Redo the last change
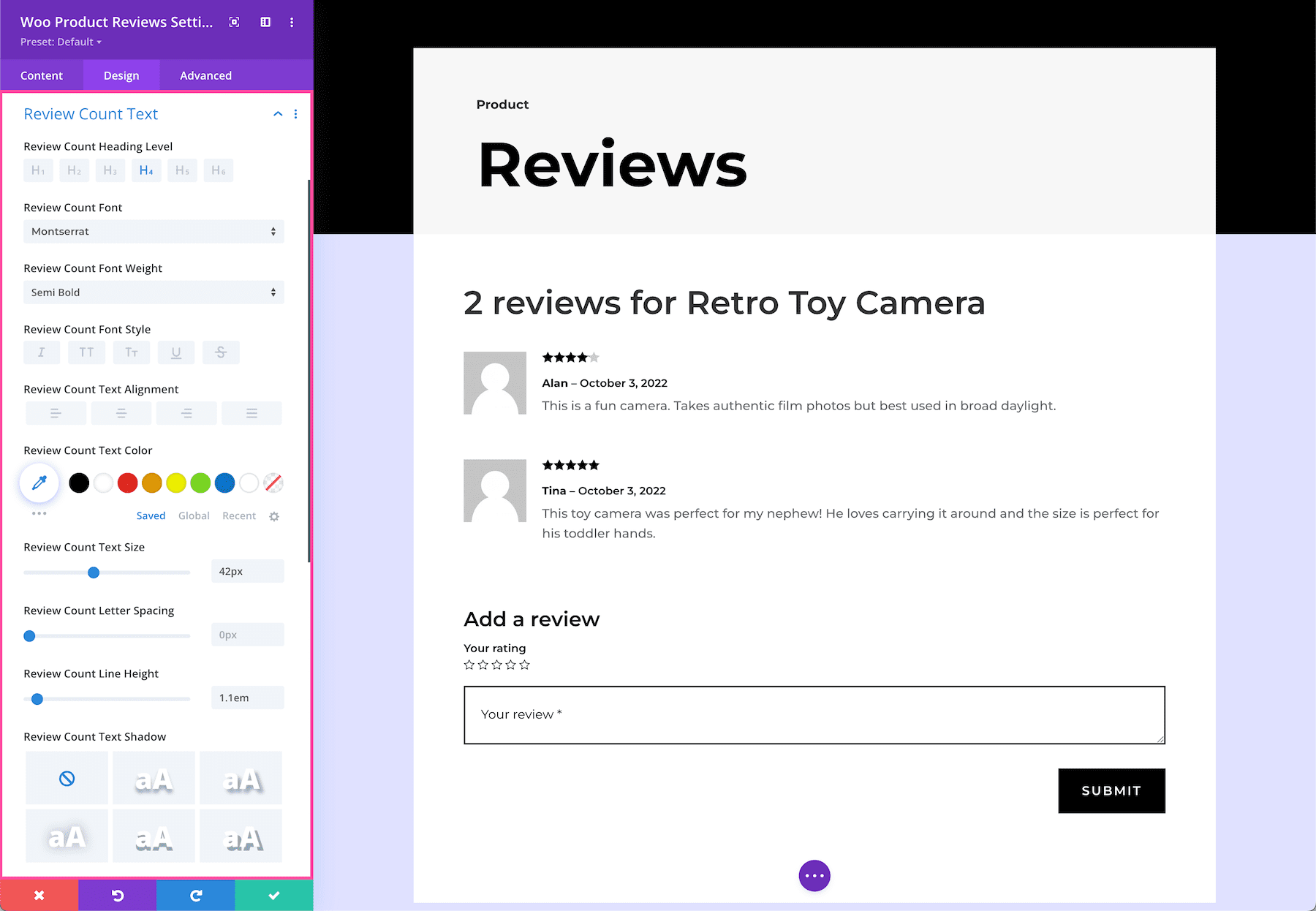Image resolution: width=1316 pixels, height=911 pixels. pyautogui.click(x=195, y=894)
